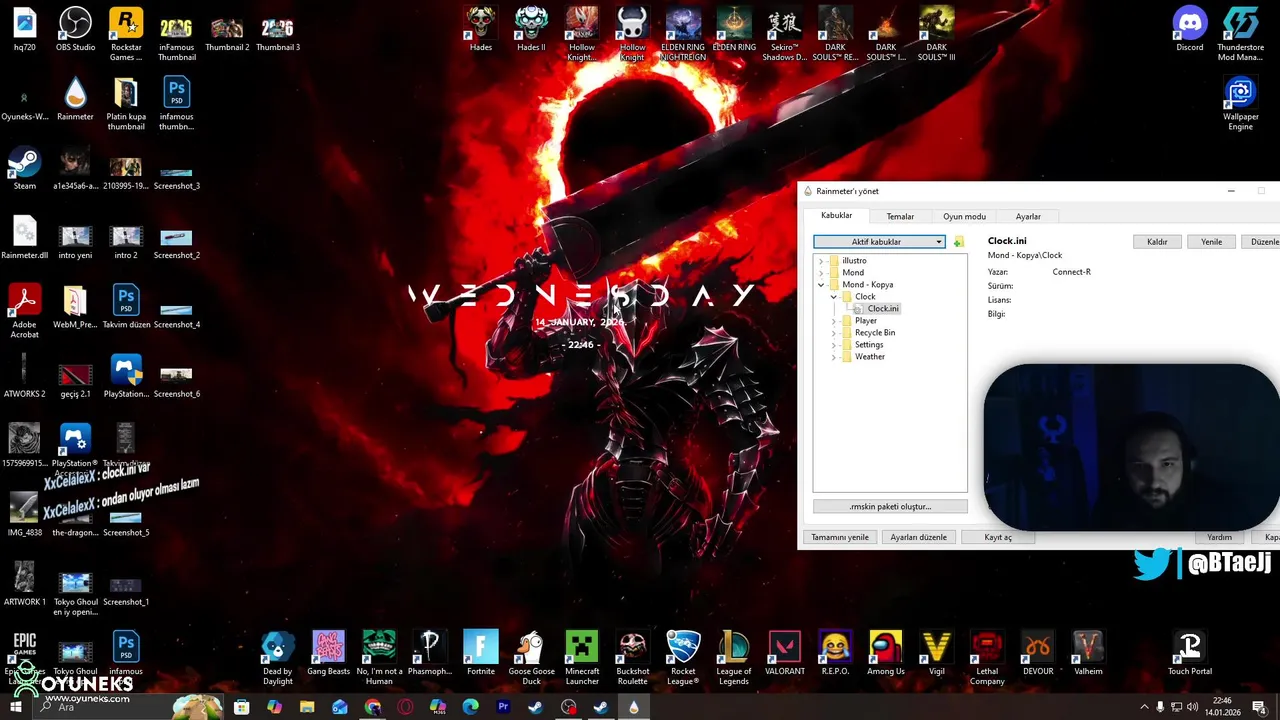
Task: Click the .rmskin paketi oluştur button
Action: click(x=890, y=507)
